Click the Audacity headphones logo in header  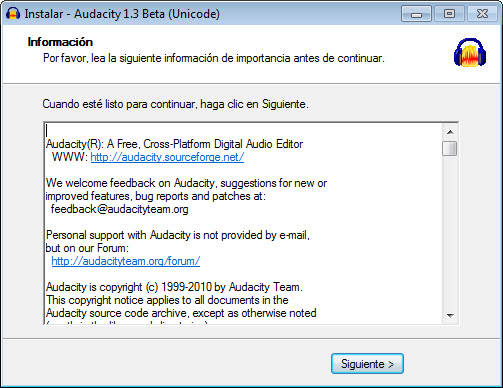click(470, 52)
